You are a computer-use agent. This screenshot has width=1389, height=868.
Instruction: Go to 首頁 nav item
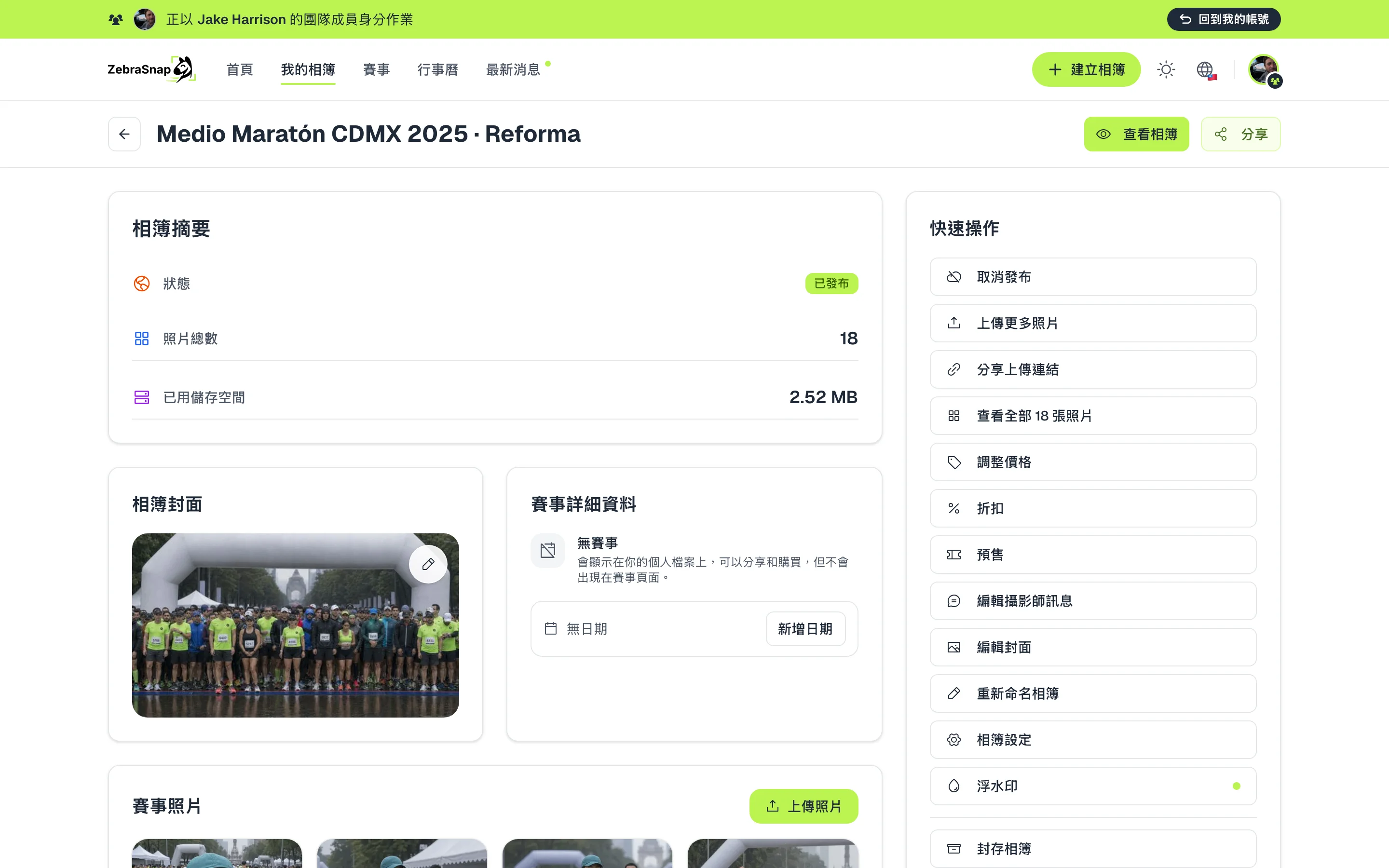click(x=239, y=69)
